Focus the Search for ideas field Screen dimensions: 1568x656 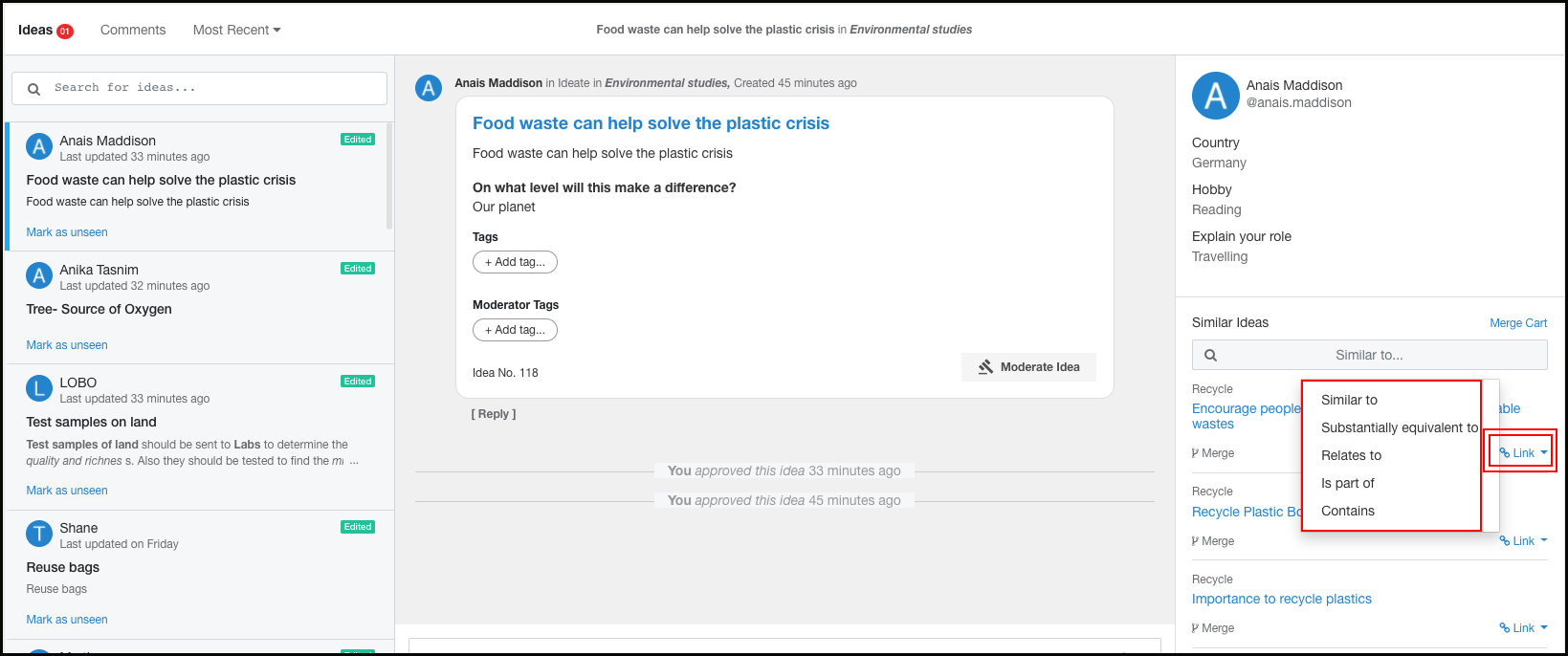(199, 88)
